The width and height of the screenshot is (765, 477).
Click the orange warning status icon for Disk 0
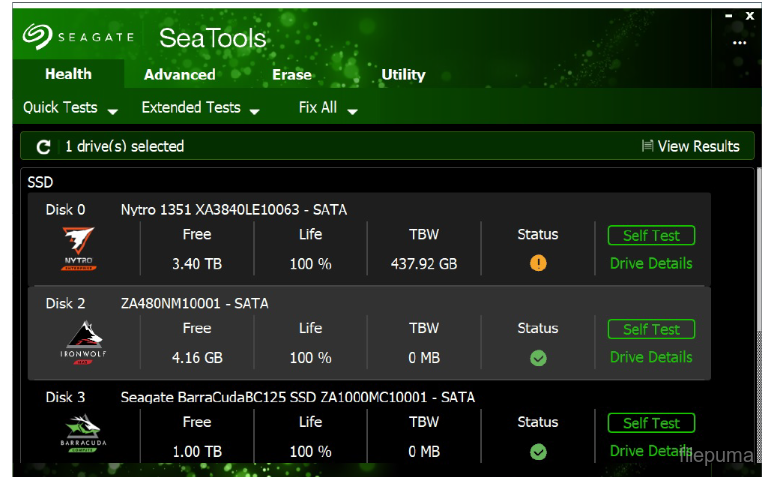point(538,264)
